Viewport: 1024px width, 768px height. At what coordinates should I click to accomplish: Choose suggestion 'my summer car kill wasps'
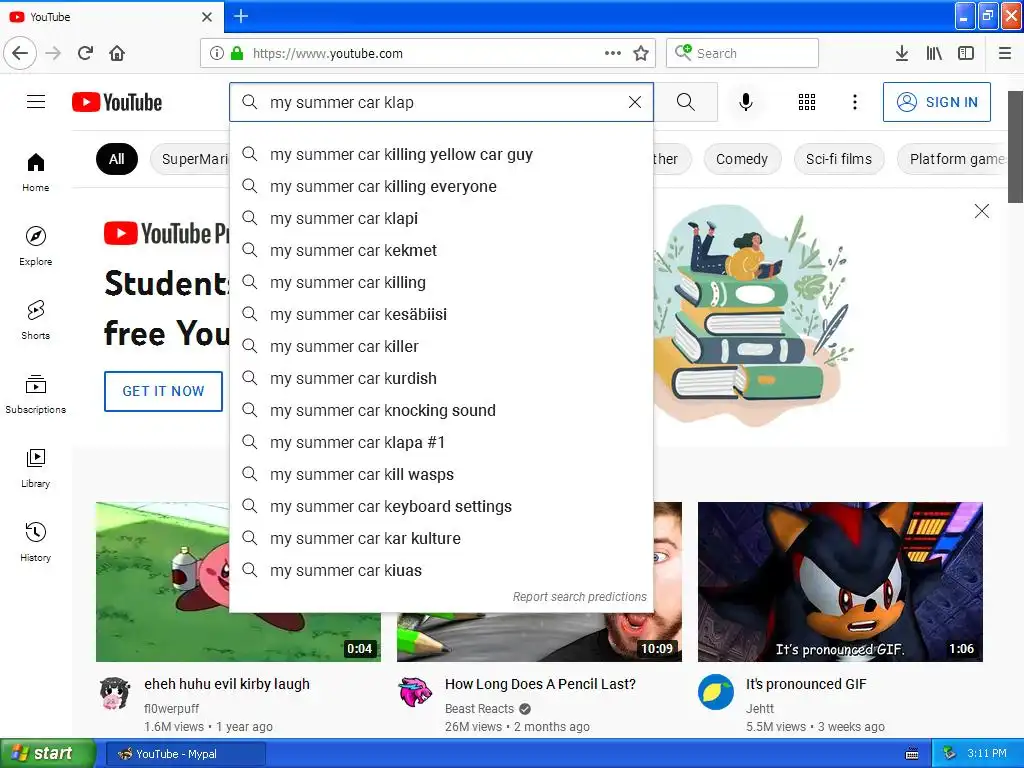441,475
